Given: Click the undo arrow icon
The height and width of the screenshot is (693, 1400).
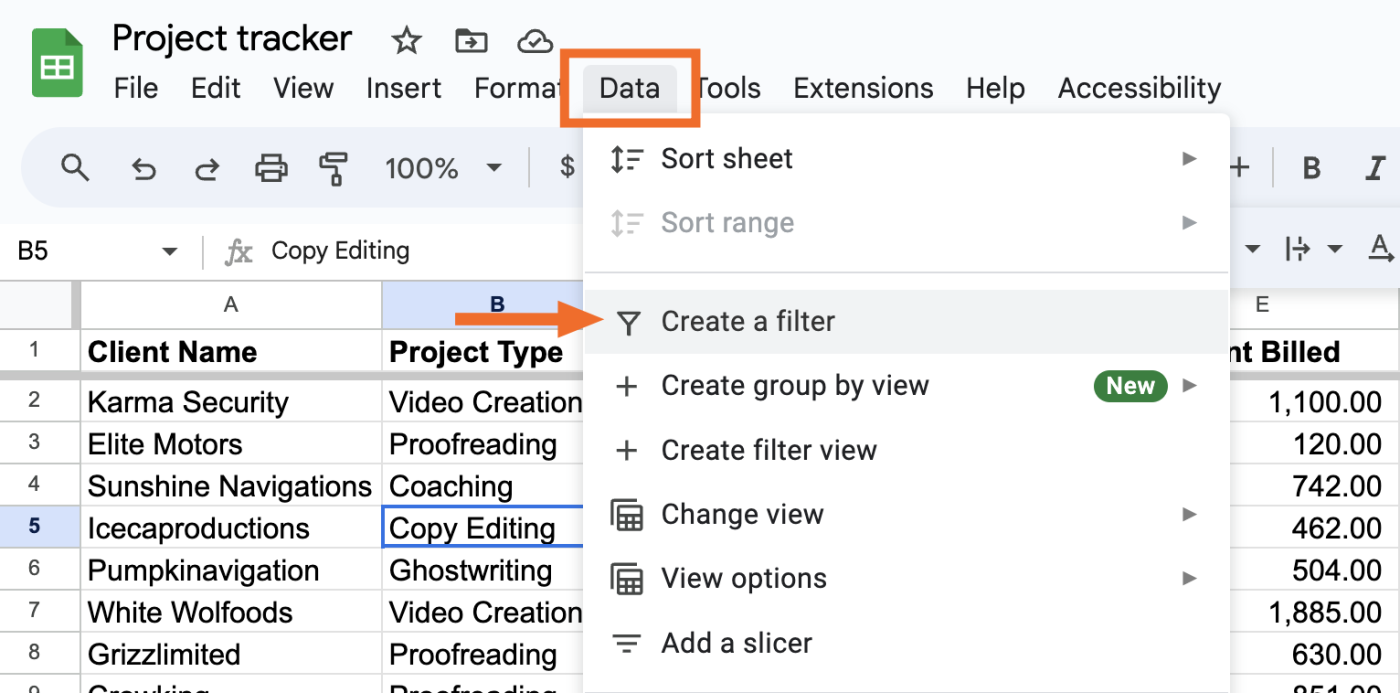Looking at the screenshot, I should pyautogui.click(x=144, y=168).
